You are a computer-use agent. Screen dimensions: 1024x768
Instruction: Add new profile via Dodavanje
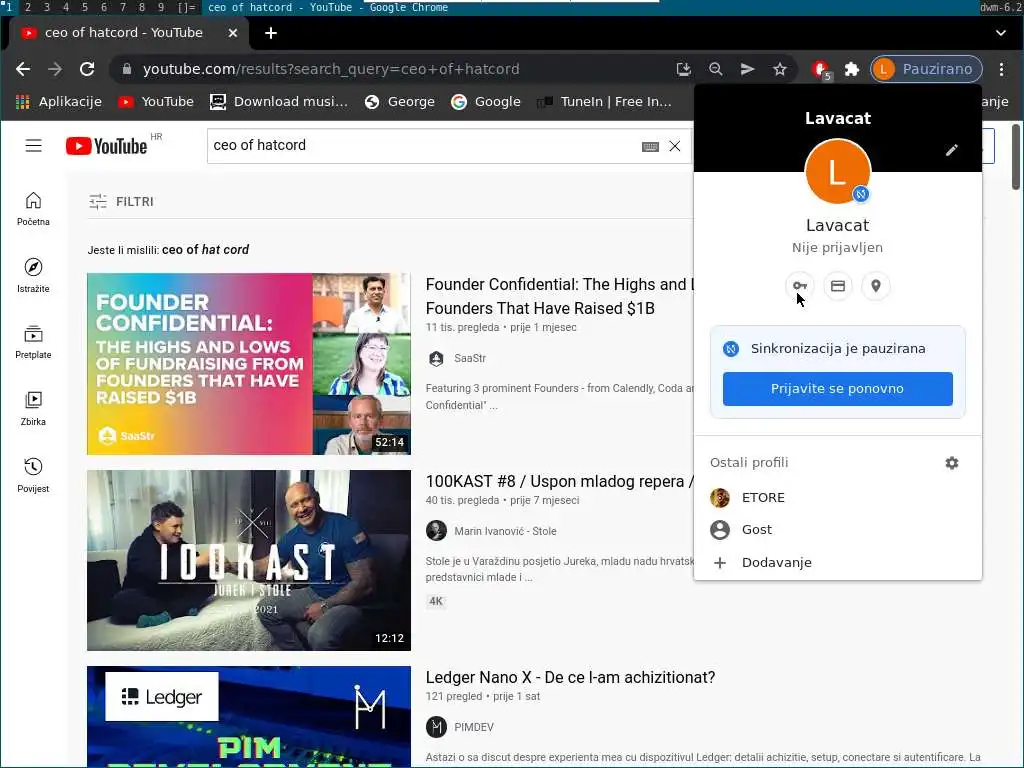(838, 562)
